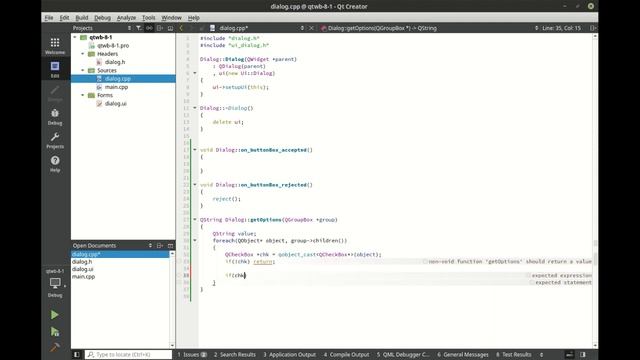Collapse the Headers folder

point(83,54)
